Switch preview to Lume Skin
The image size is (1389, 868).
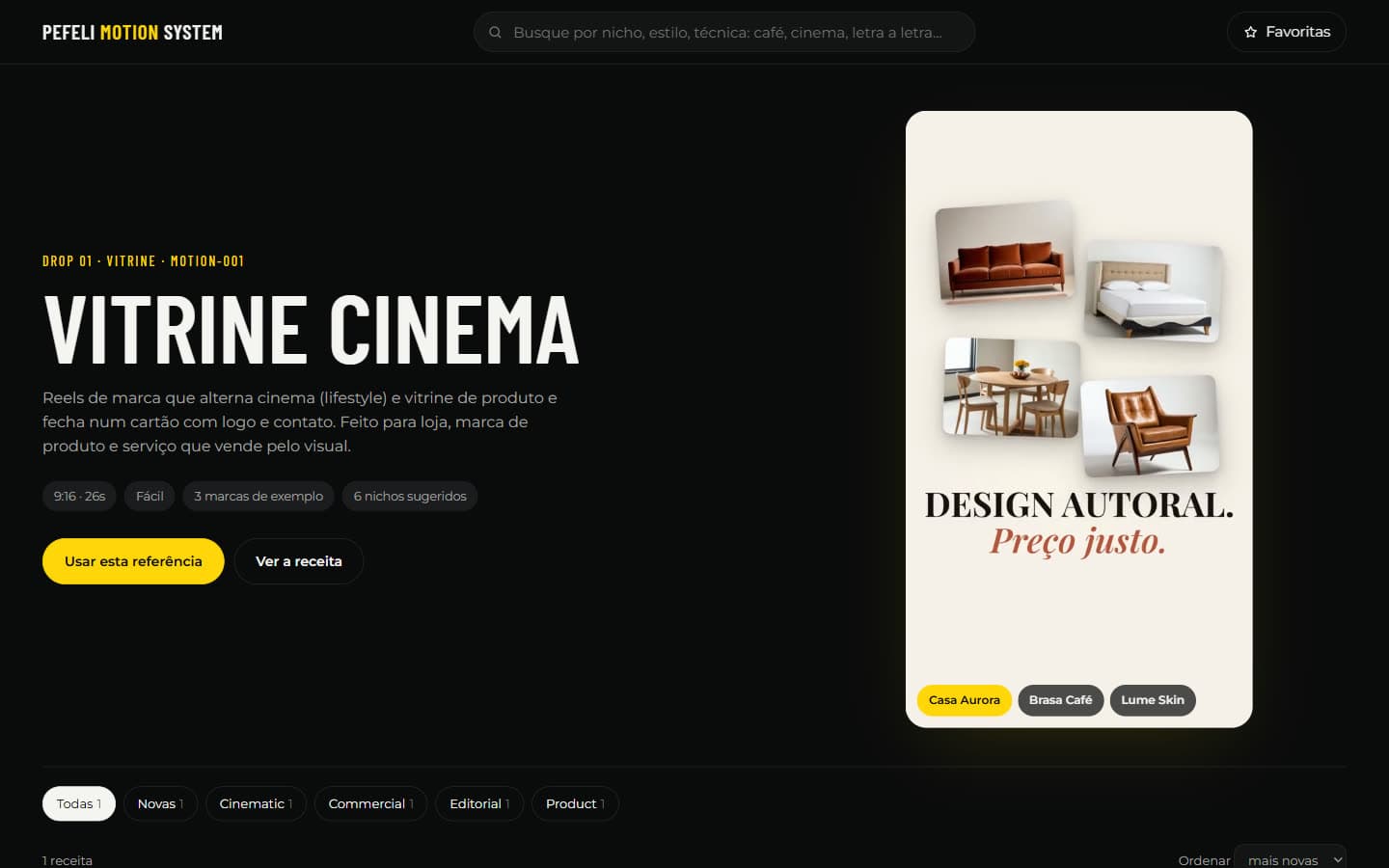tap(1153, 700)
